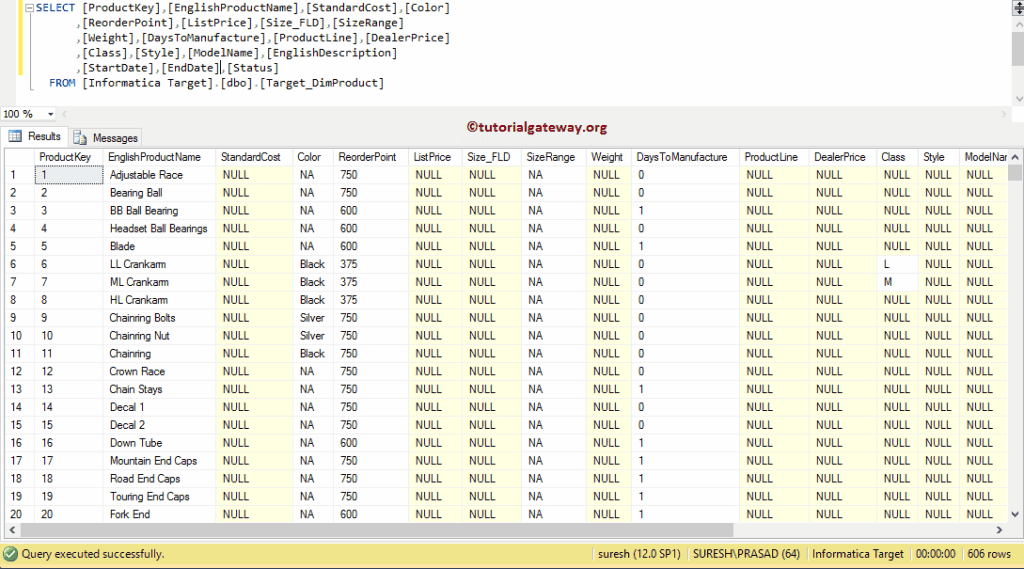Click the results grid scroll up arrow
Screen dimensions: 1024x569
click(1014, 157)
